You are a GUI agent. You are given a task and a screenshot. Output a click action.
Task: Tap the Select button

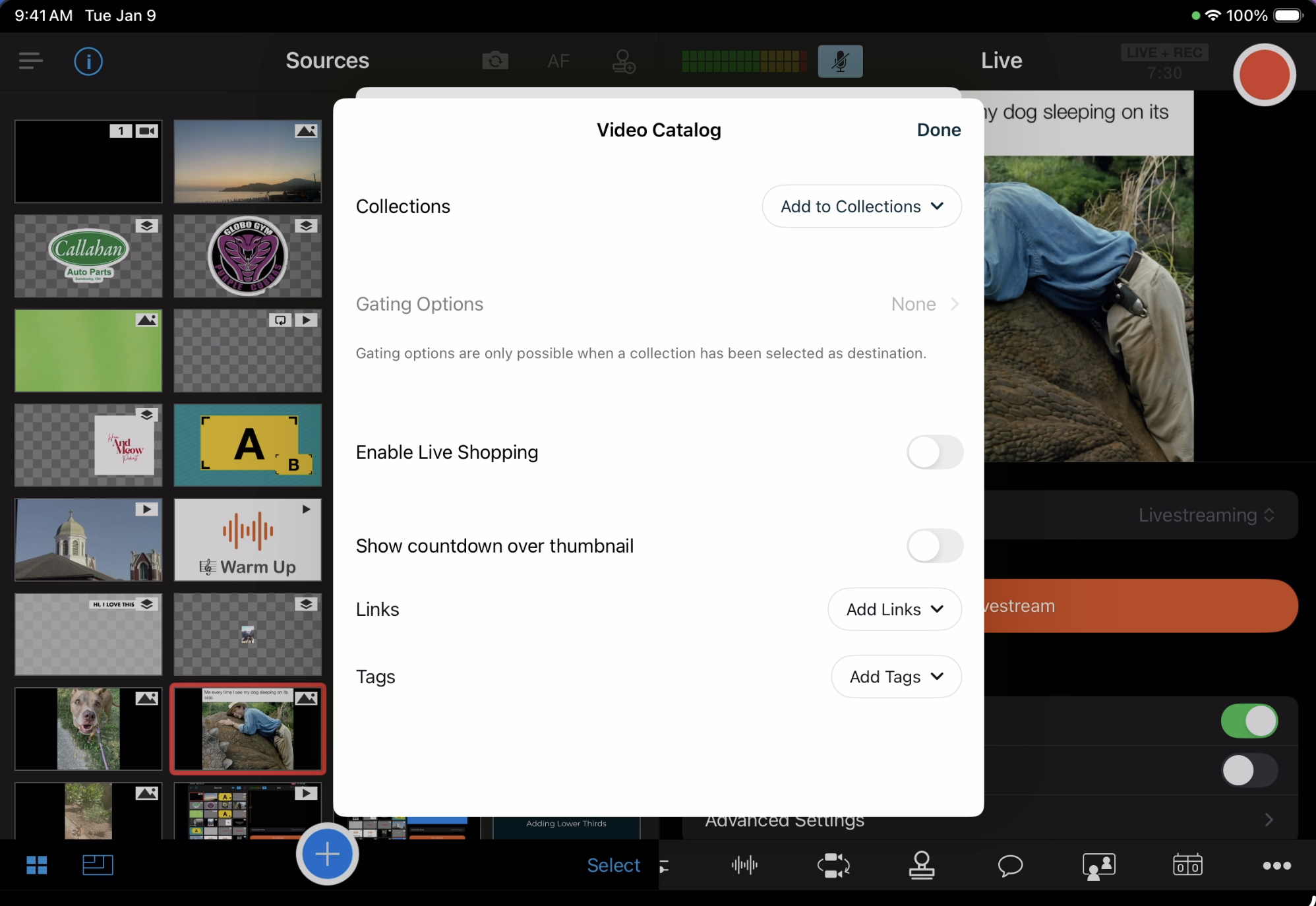tap(613, 865)
